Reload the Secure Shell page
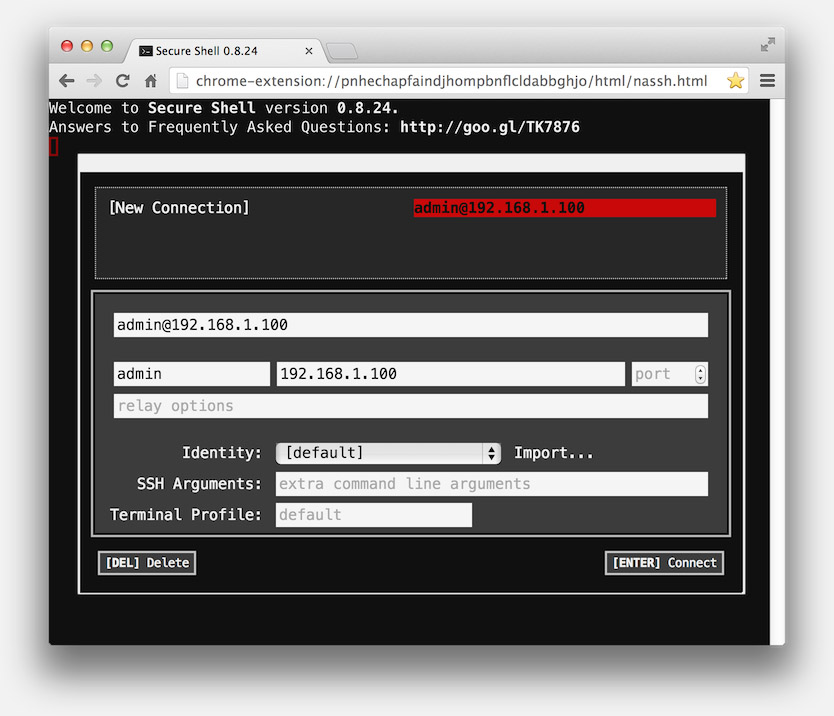The width and height of the screenshot is (834, 716). pos(123,81)
